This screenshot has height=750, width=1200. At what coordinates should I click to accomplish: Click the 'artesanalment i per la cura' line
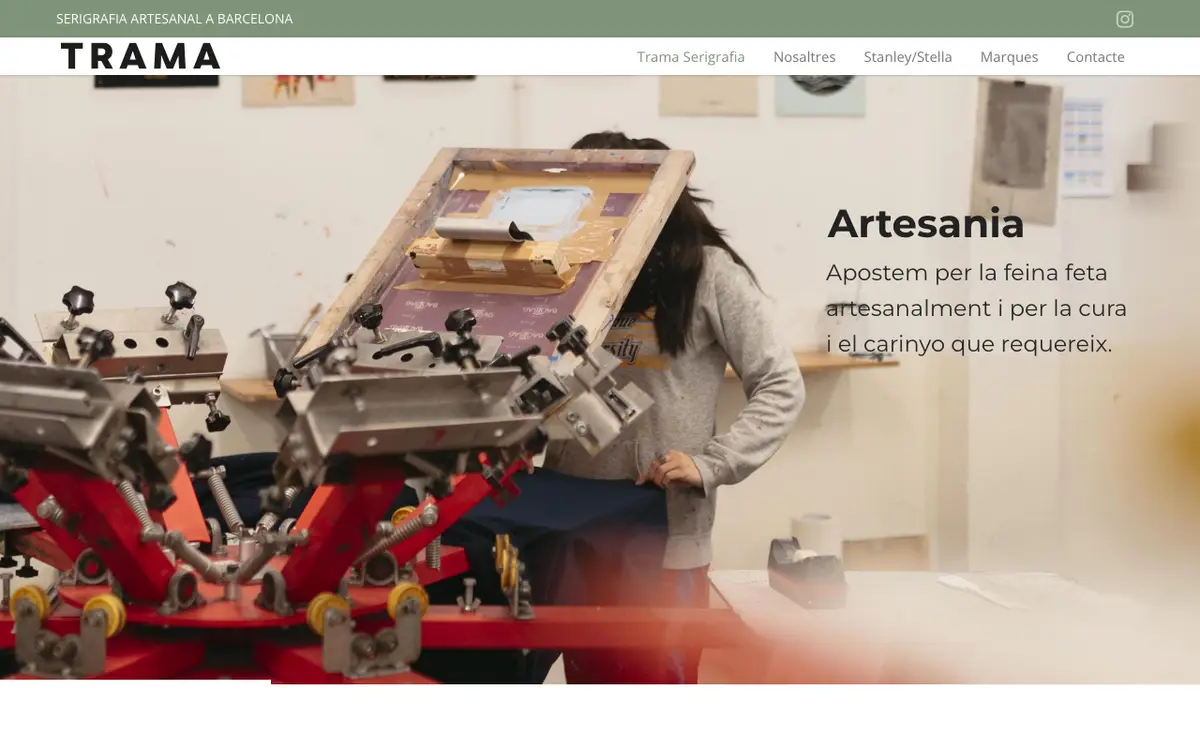(x=977, y=308)
